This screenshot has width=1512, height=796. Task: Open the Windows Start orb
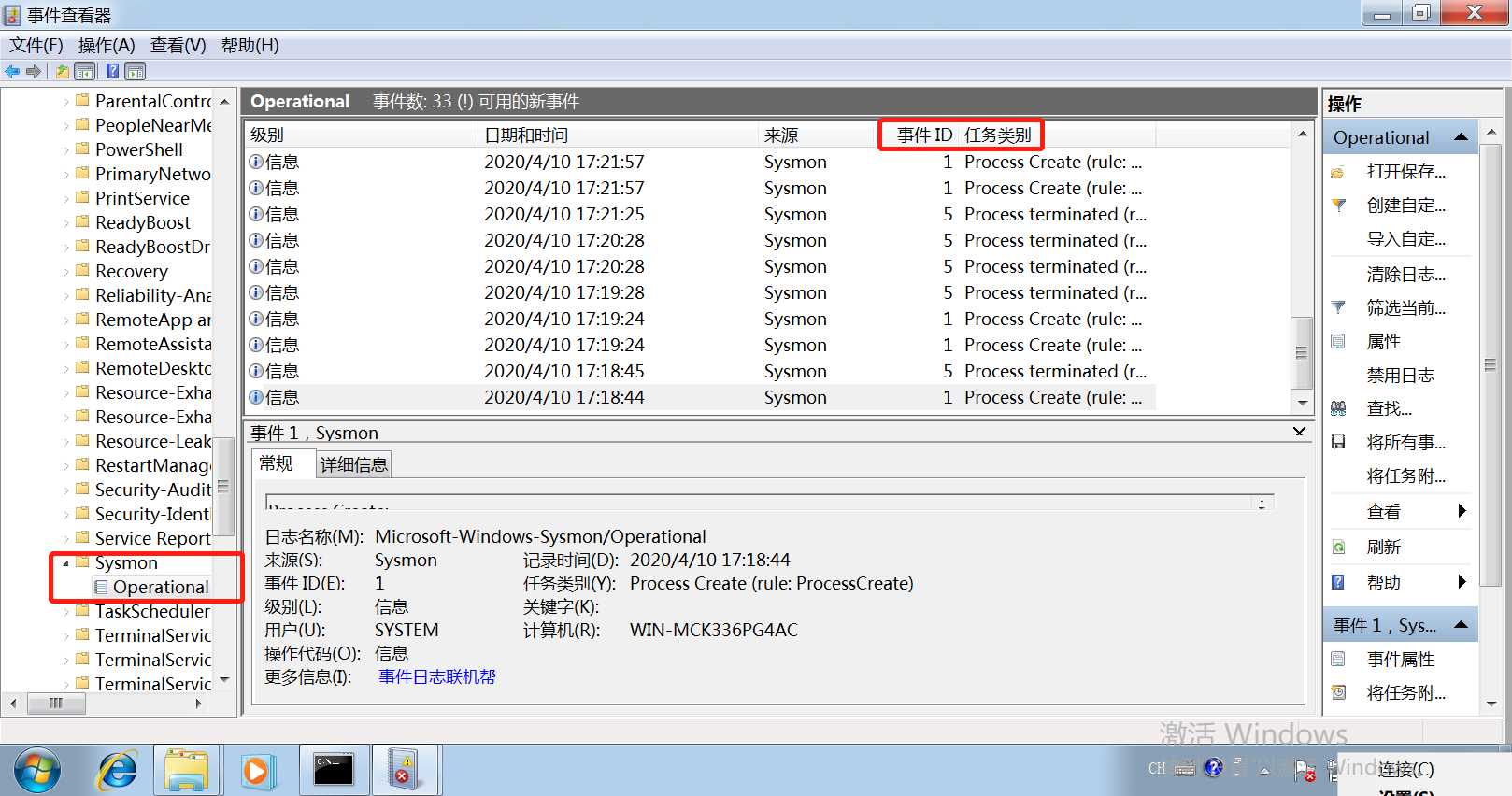pos(37,771)
